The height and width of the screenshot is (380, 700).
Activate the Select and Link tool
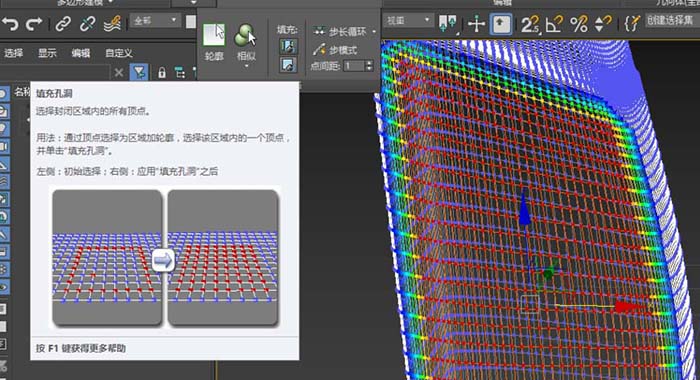click(63, 24)
